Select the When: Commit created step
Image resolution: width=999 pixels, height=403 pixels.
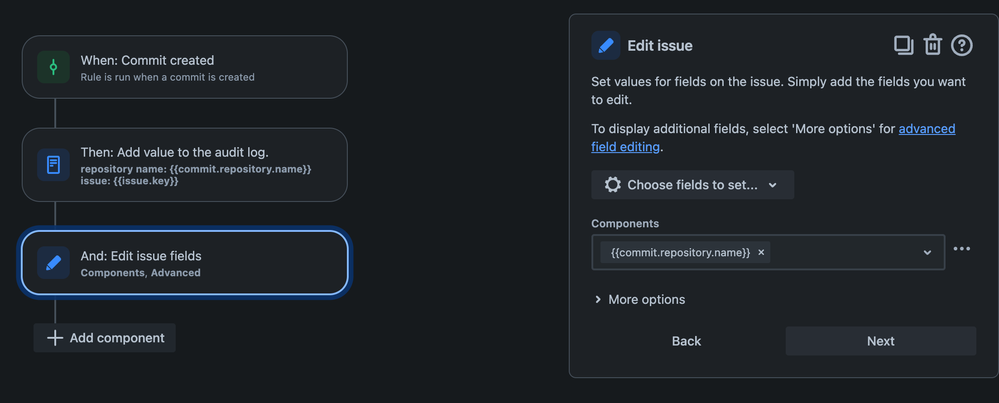(185, 67)
